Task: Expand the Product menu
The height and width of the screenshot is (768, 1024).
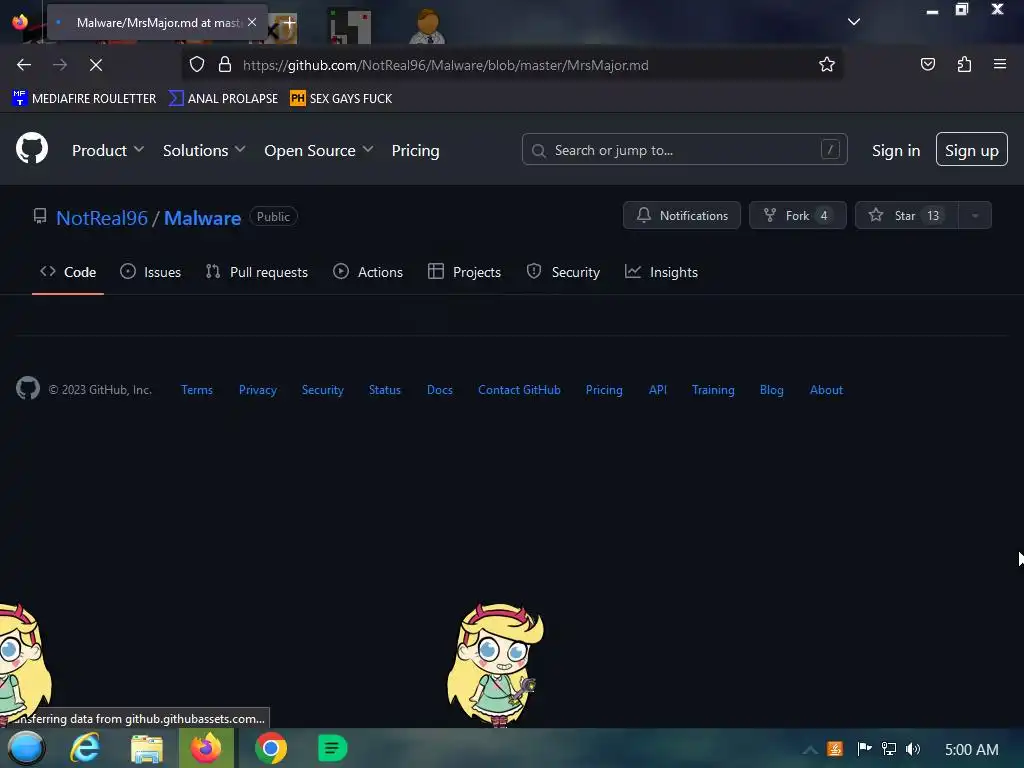Action: tap(108, 150)
